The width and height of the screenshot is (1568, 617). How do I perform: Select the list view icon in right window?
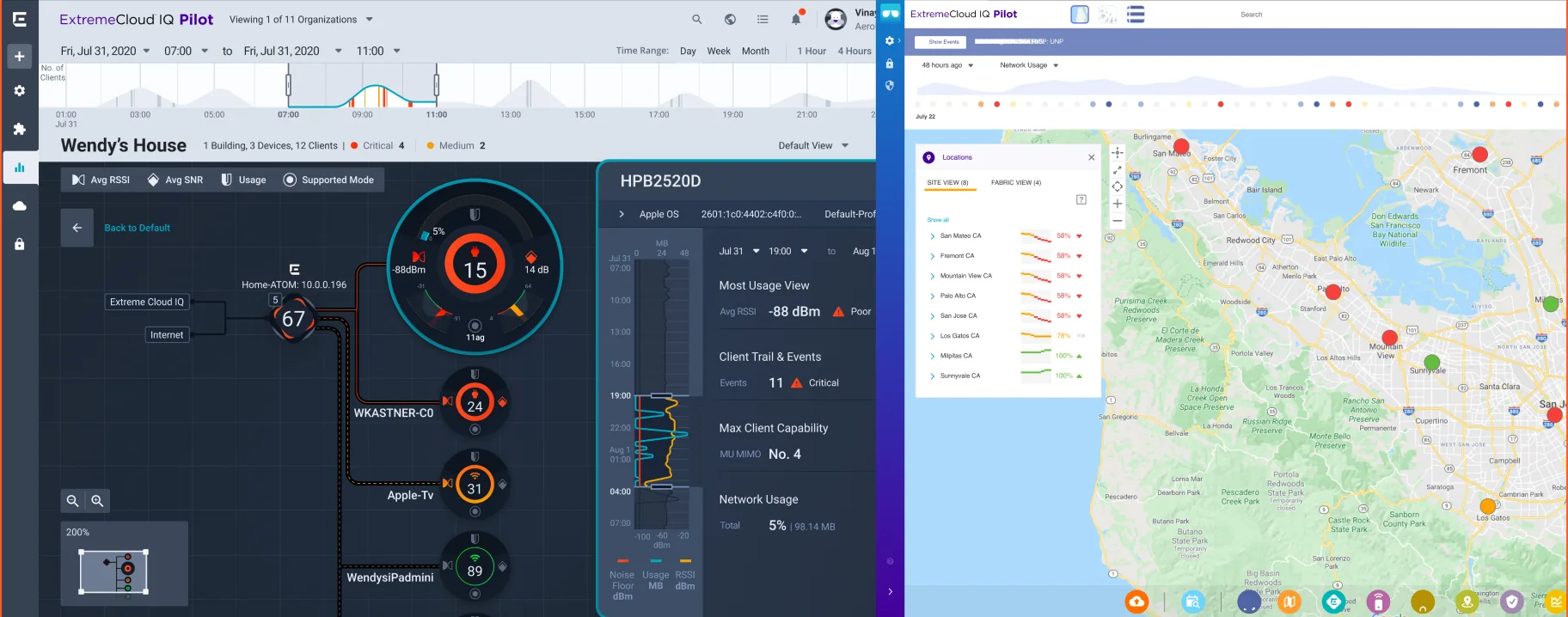pyautogui.click(x=1136, y=15)
